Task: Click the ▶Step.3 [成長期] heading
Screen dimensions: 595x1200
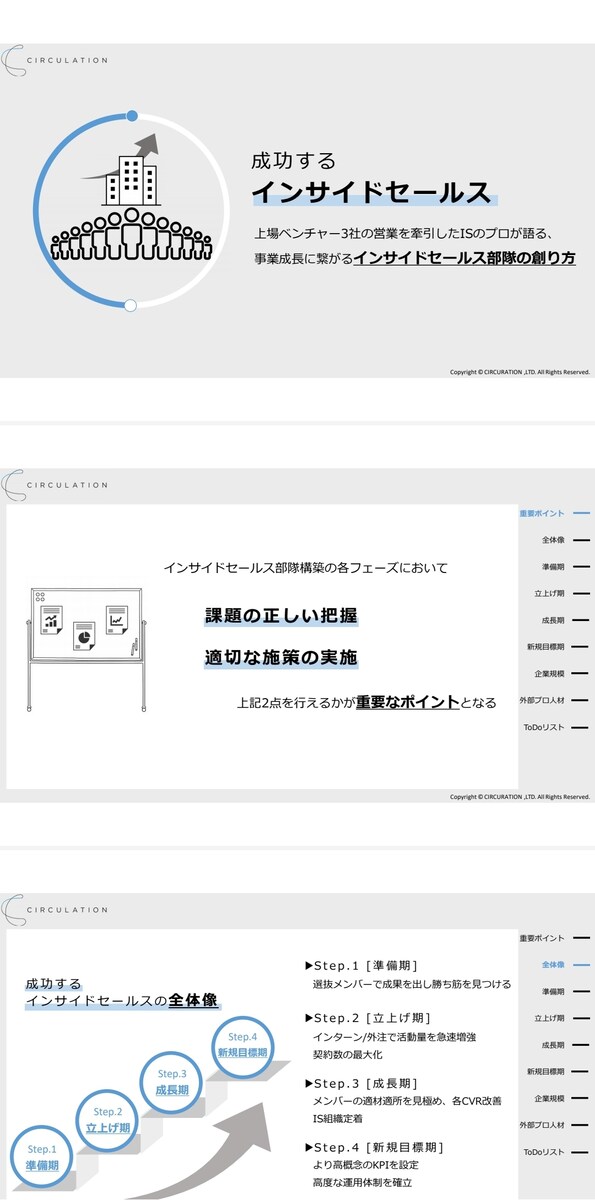Action: pos(361,1083)
